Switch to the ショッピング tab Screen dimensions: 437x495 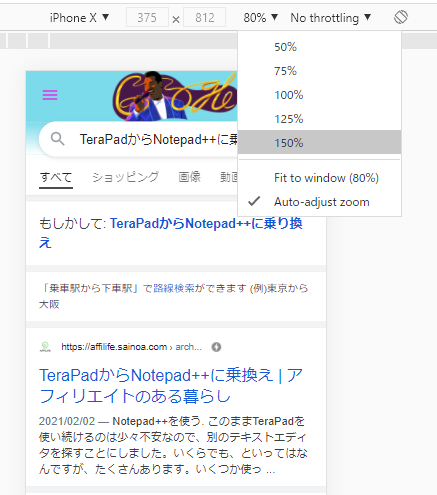[125, 177]
